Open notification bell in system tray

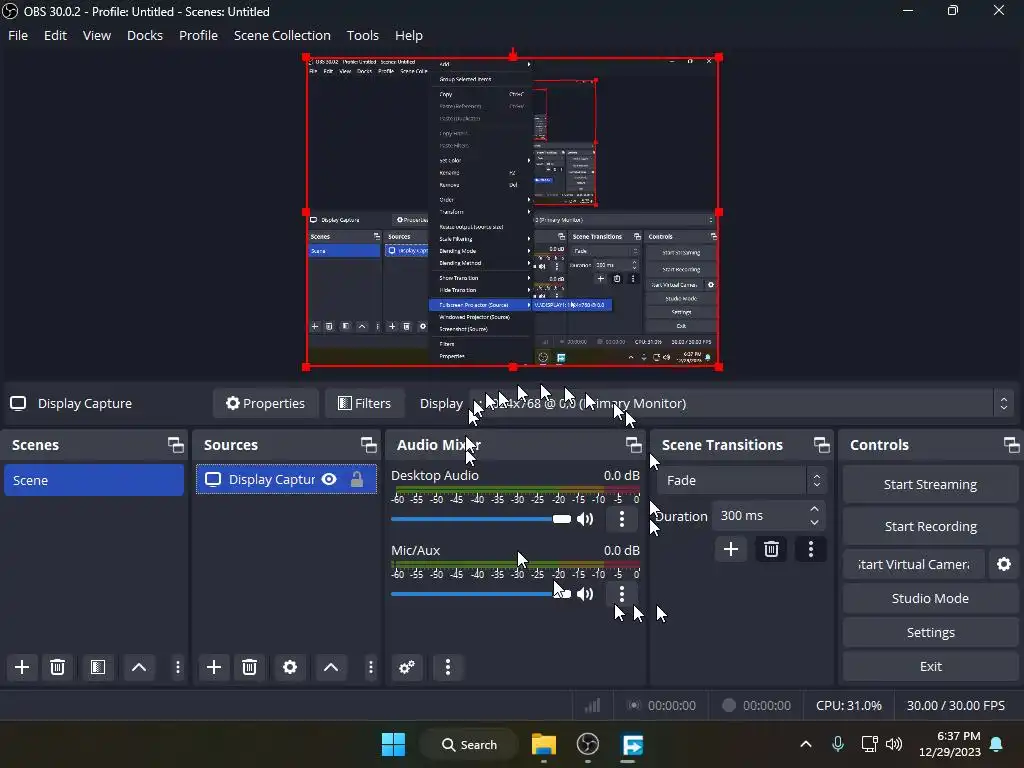(997, 744)
